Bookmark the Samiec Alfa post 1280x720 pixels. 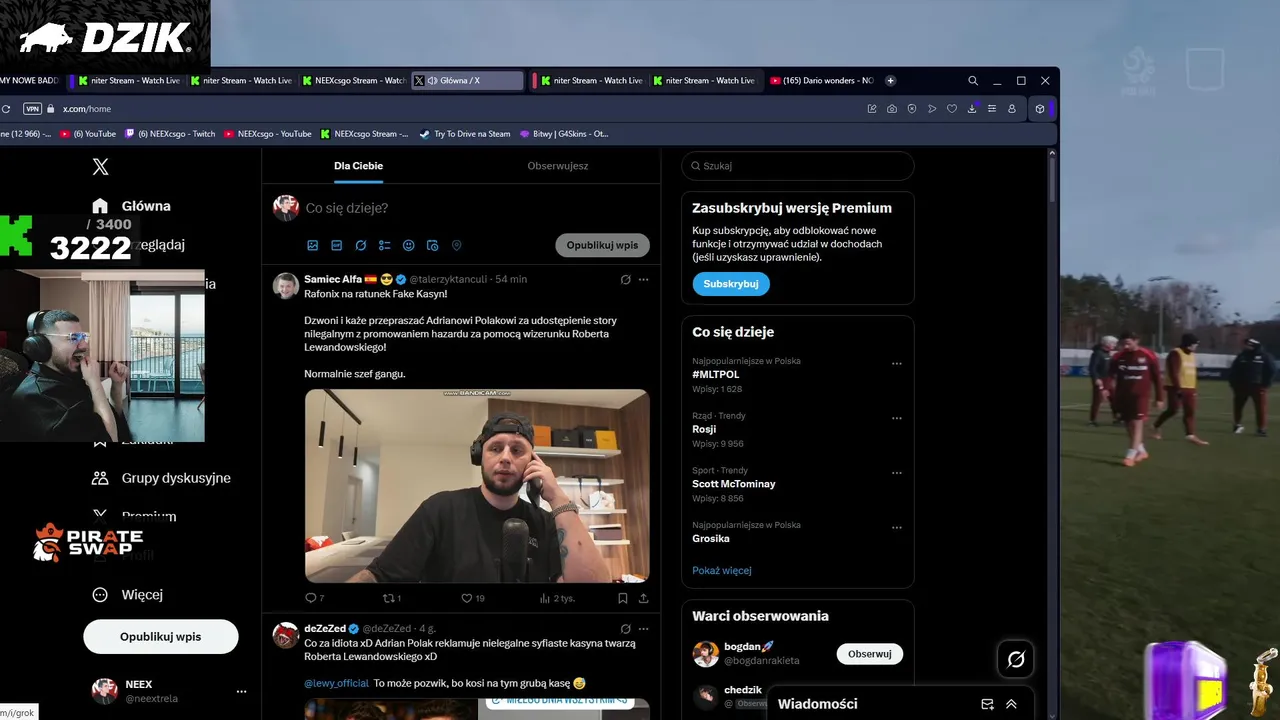tap(622, 598)
